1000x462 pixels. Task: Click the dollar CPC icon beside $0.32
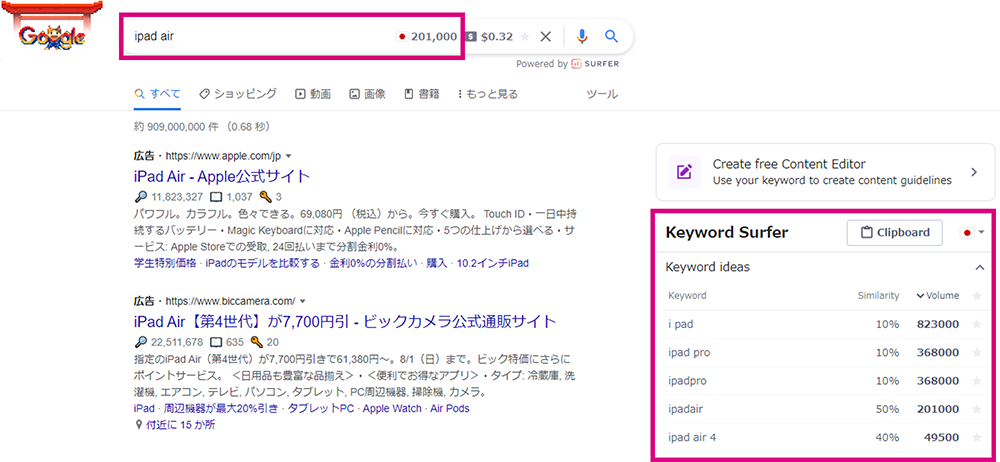point(471,37)
